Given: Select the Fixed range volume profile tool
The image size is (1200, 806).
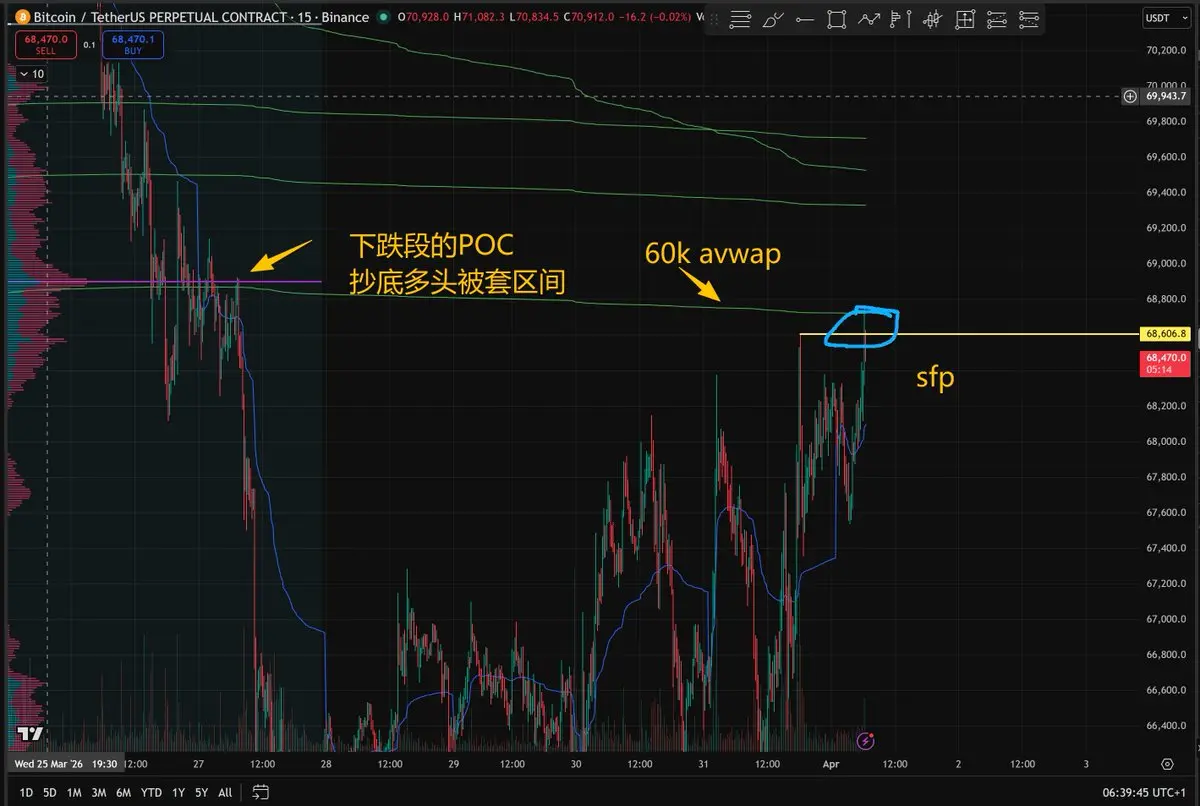Looking at the screenshot, I should pyautogui.click(x=965, y=19).
